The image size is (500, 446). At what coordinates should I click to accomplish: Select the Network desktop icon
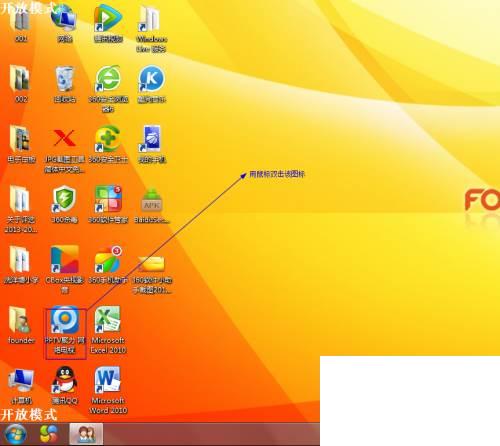(x=65, y=23)
